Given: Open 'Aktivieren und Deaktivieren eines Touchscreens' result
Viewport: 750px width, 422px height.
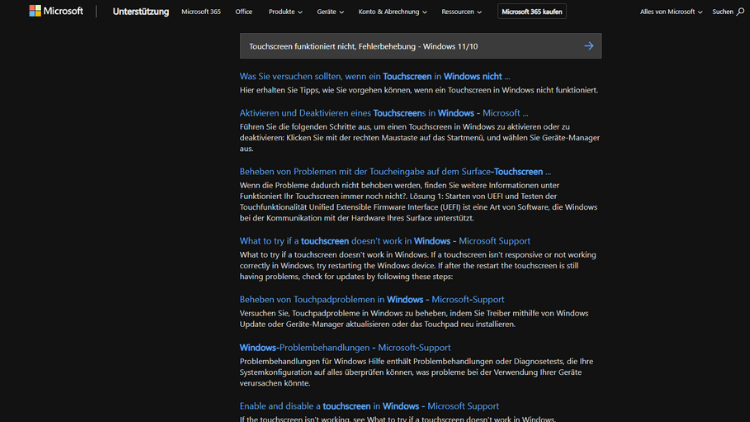Looking at the screenshot, I should click(383, 113).
